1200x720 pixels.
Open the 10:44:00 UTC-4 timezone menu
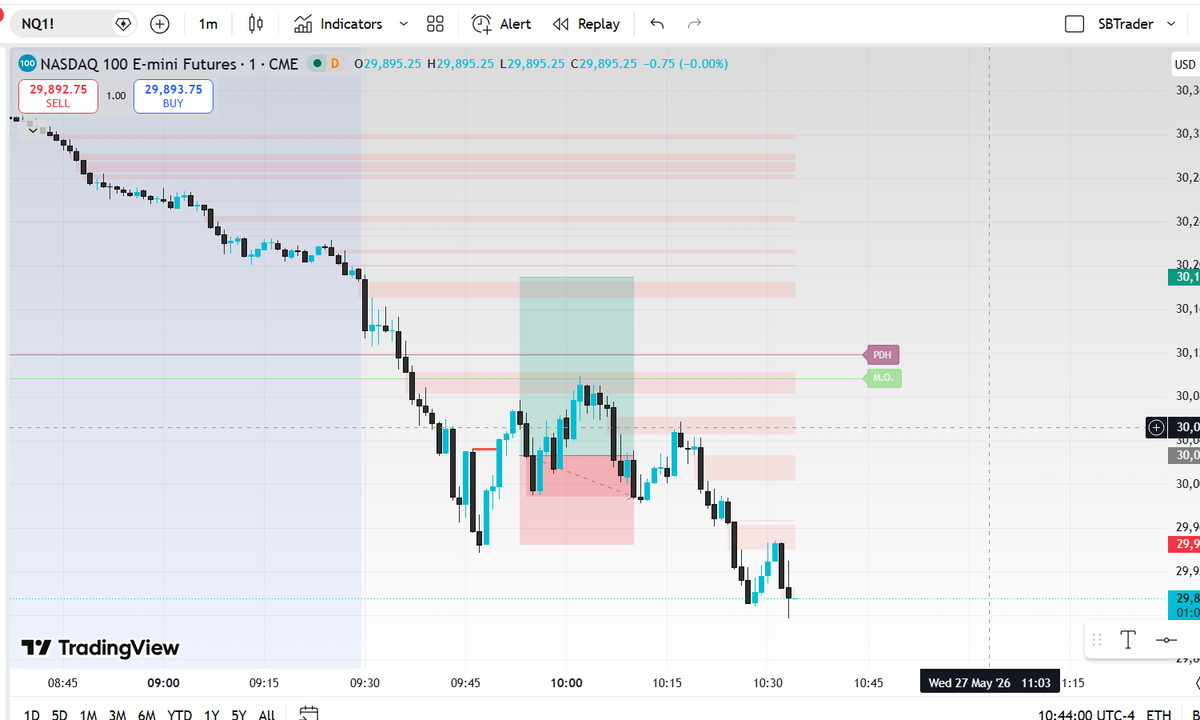(1087, 714)
